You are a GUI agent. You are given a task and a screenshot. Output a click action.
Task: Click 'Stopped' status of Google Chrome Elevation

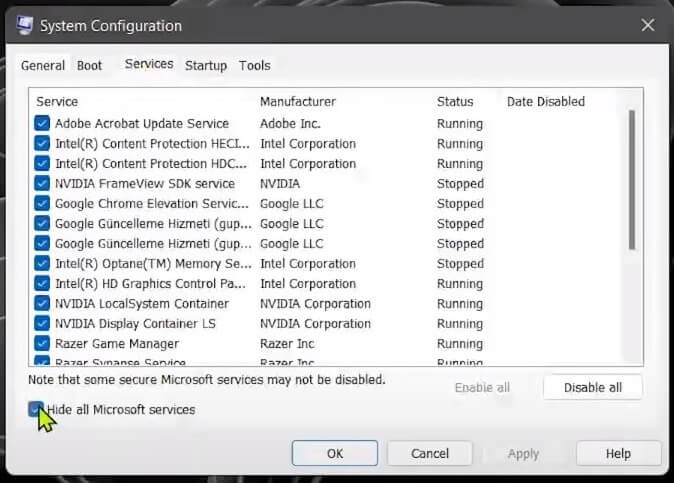460,203
